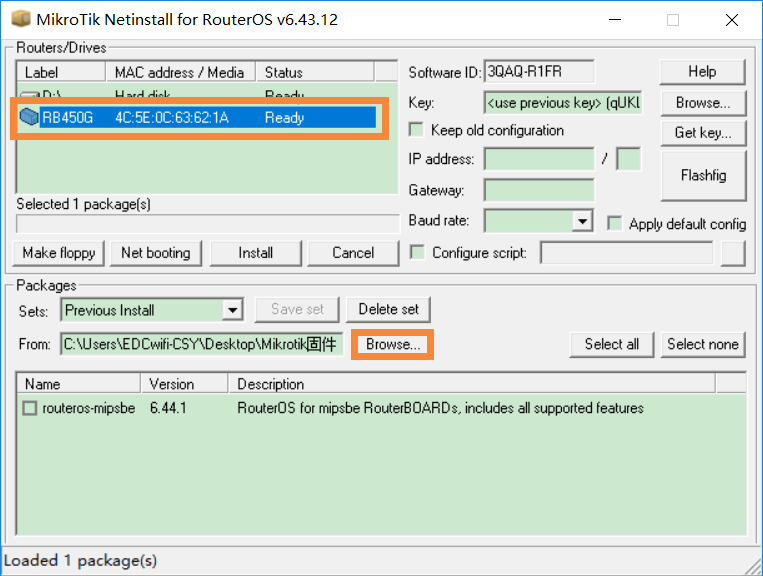The image size is (763, 576).
Task: Close the Netinstall window
Action: click(731, 20)
